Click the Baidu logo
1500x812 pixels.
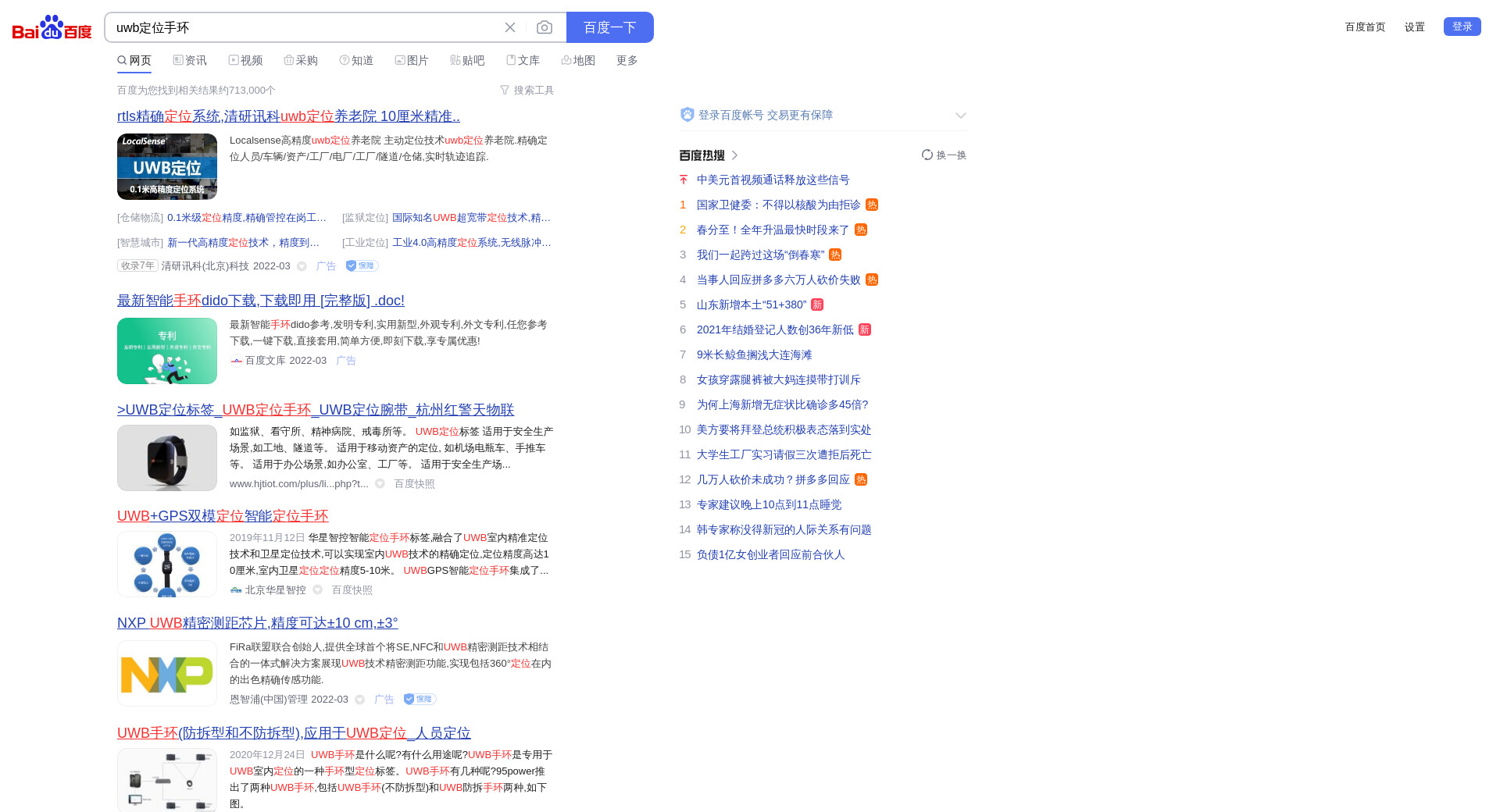[52, 28]
